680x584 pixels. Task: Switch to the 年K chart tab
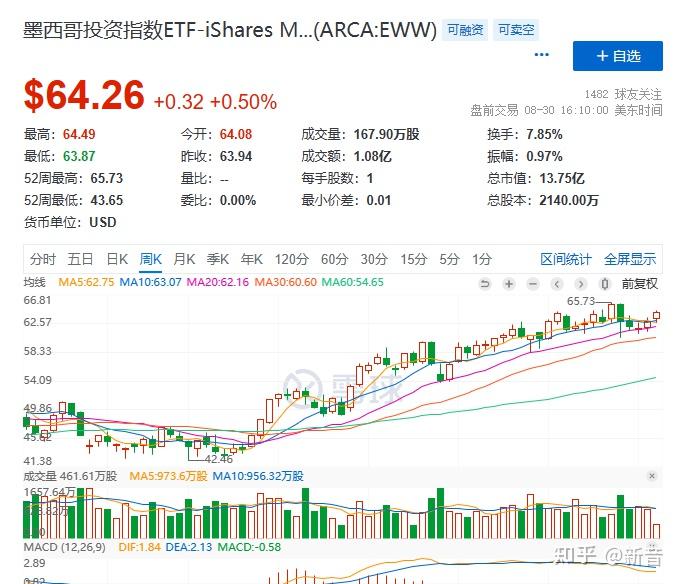[252, 259]
